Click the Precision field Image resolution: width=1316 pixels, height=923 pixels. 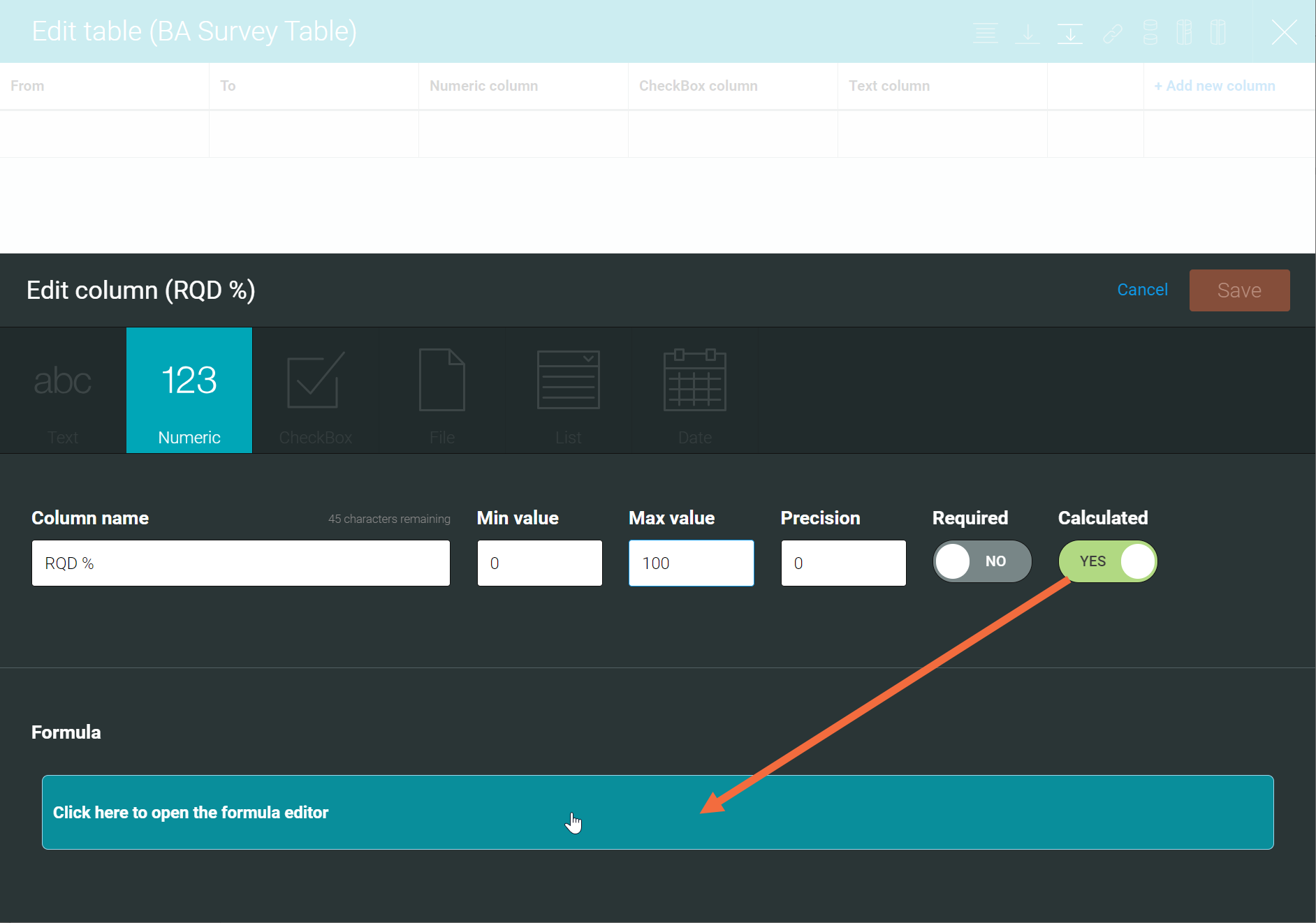[844, 563]
